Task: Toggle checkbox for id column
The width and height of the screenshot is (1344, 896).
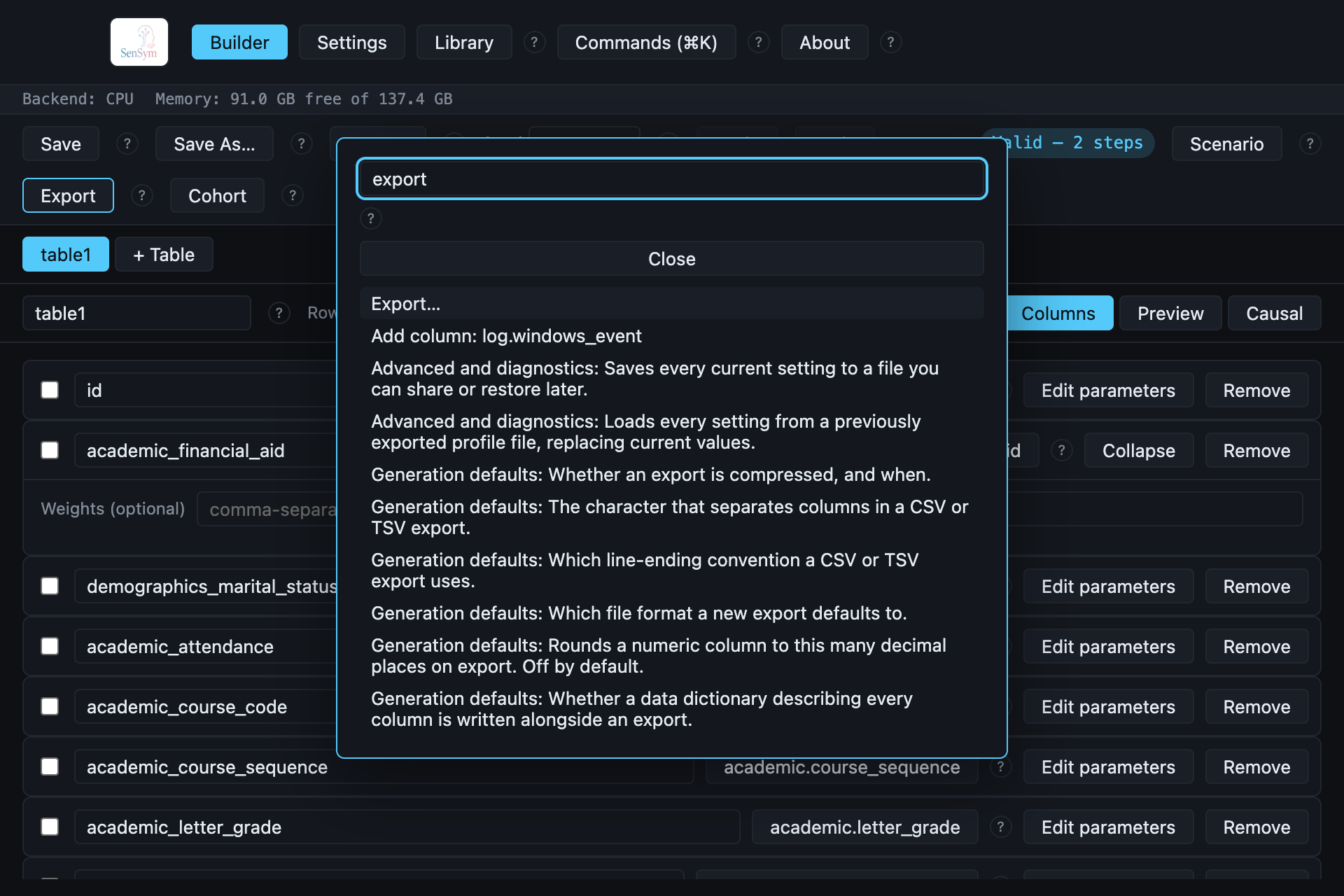Action: tap(50, 390)
